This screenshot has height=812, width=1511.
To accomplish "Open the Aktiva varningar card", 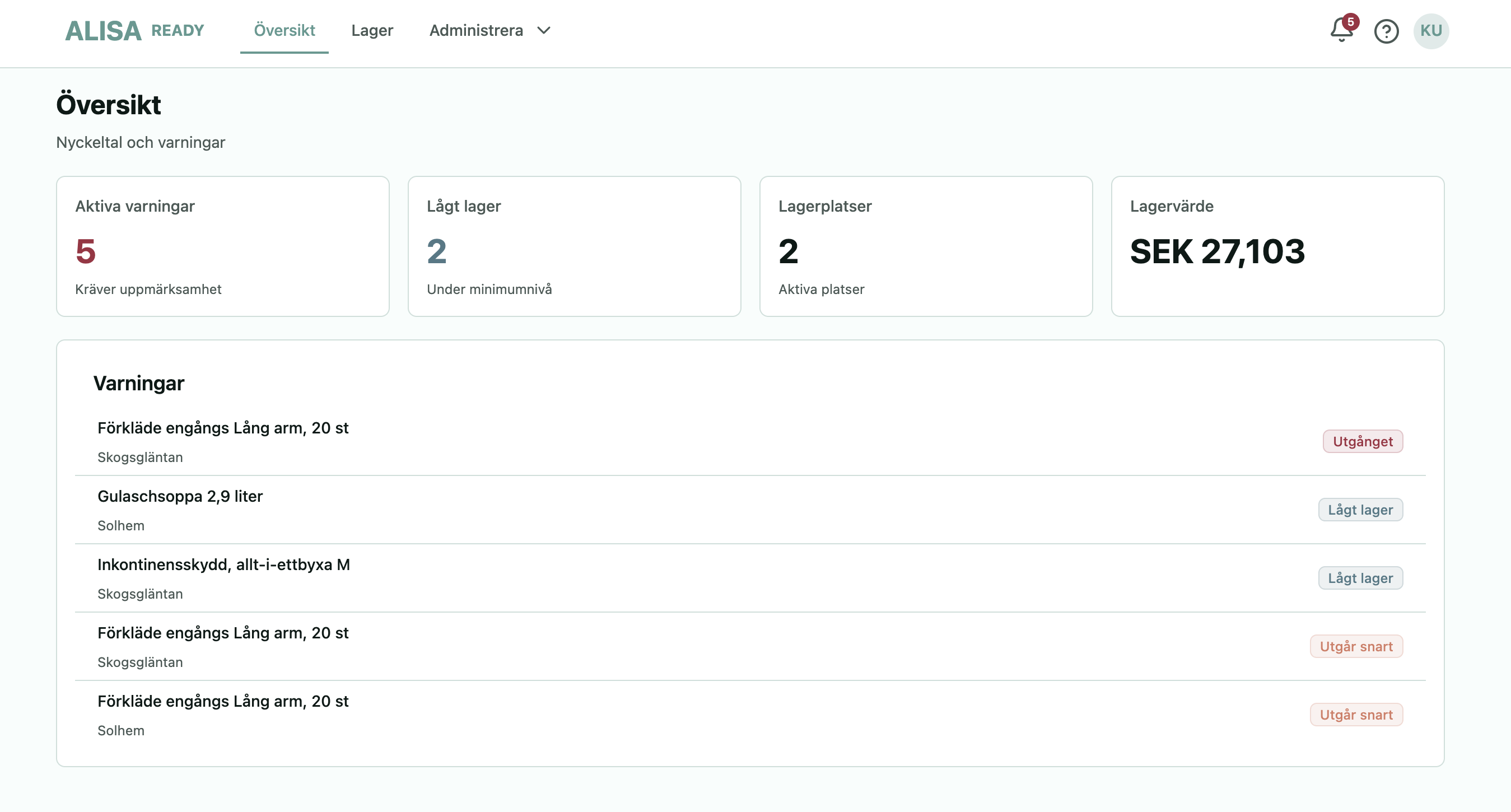I will tap(222, 246).
